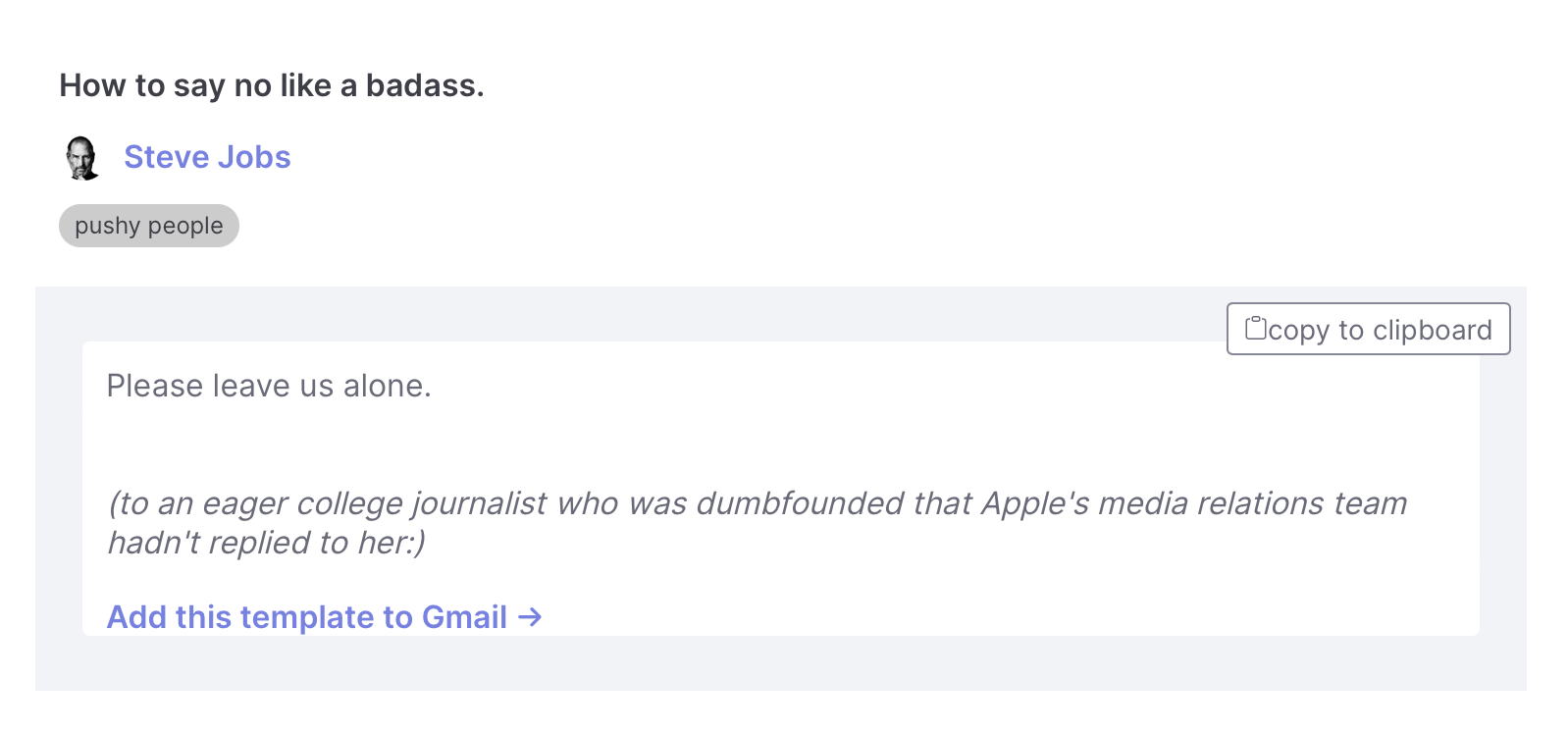Open 'Add this template to Gmail' link
Image resolution: width=1568 pixels, height=734 pixels.
[324, 616]
